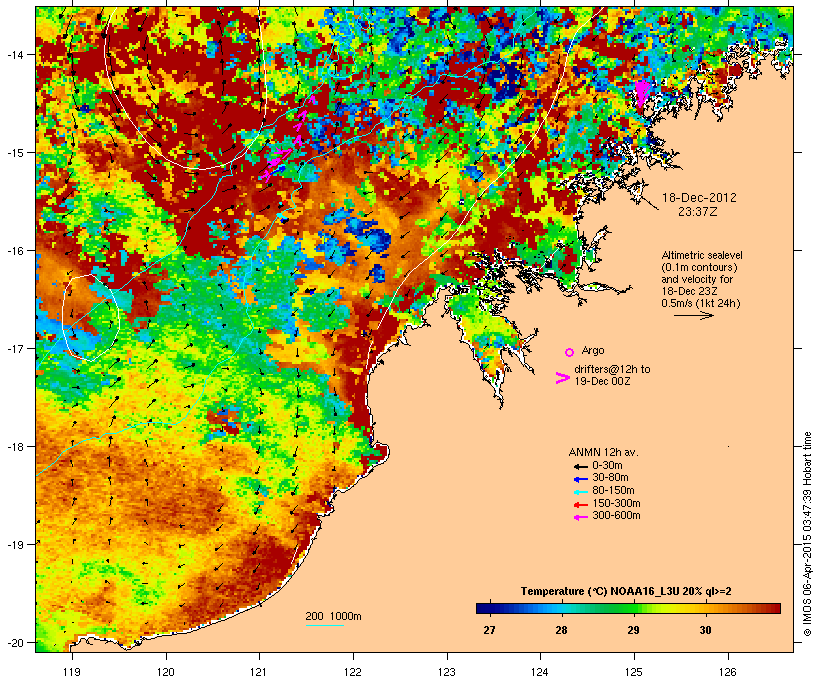820x680 pixels.
Task: Click the longitude axis label 120
Action: point(166,672)
